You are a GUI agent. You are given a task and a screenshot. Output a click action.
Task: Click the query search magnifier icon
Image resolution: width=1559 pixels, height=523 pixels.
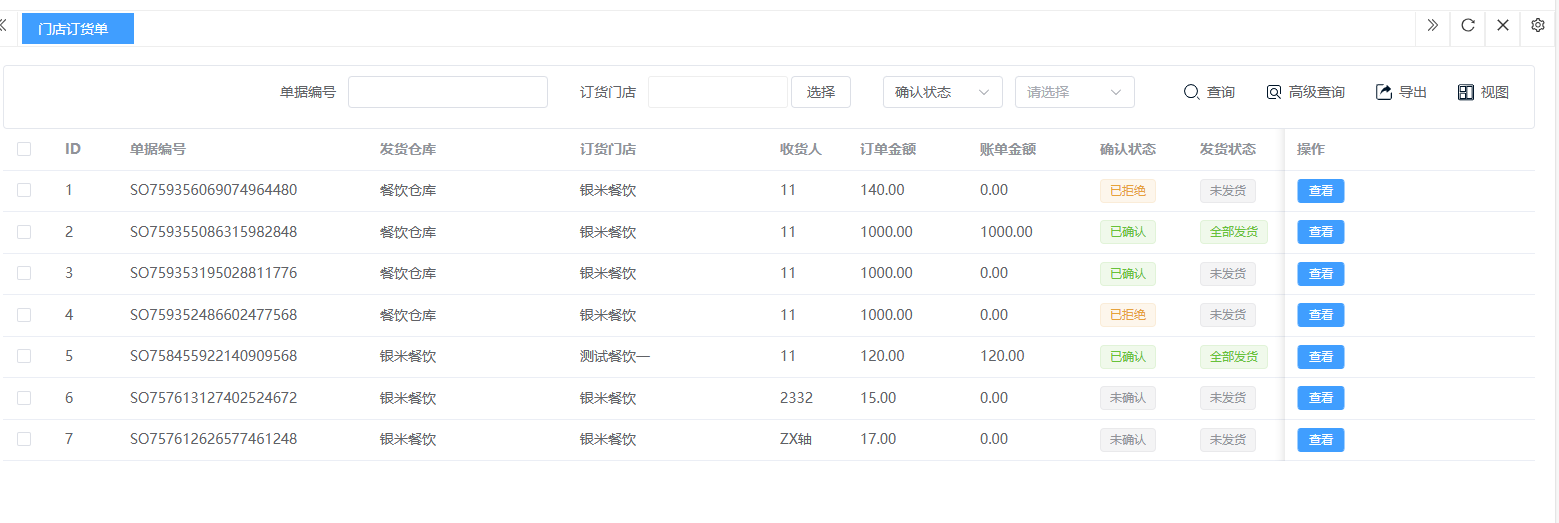click(x=1191, y=92)
